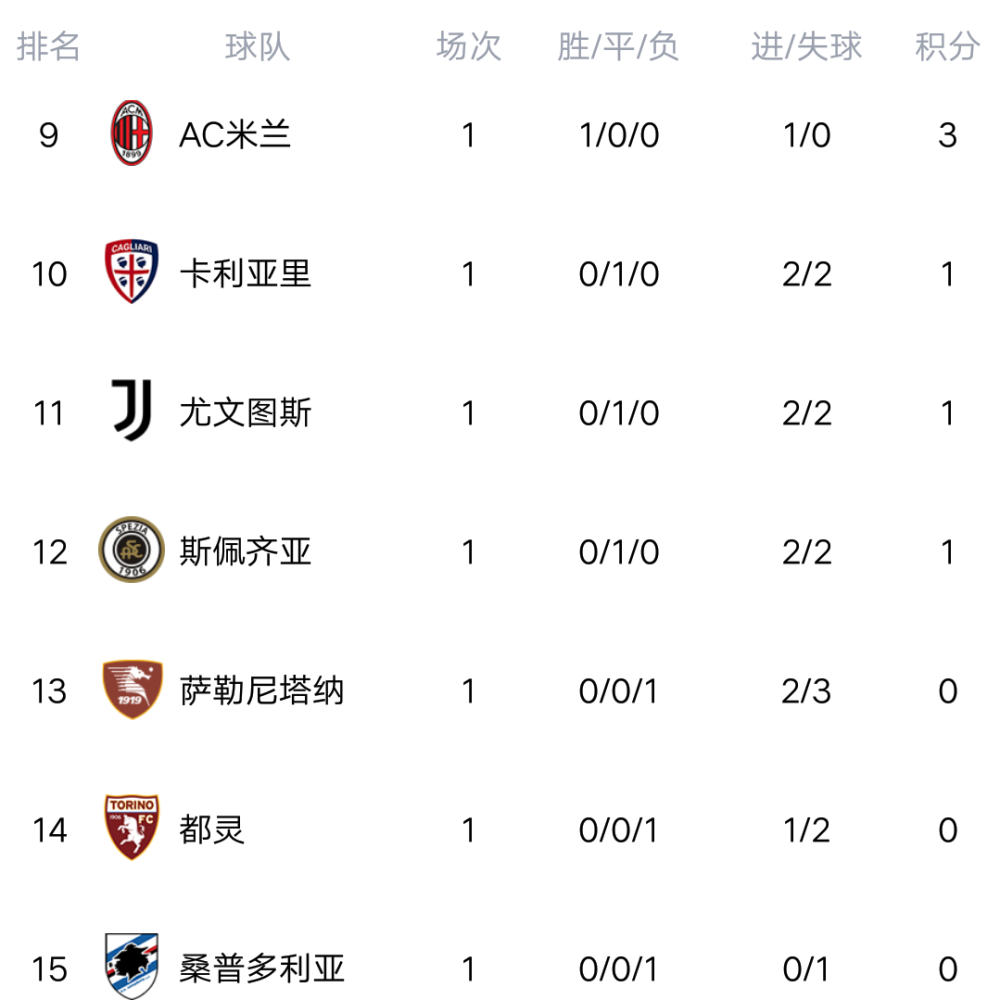Open the 都灵 team entry

point(212,830)
